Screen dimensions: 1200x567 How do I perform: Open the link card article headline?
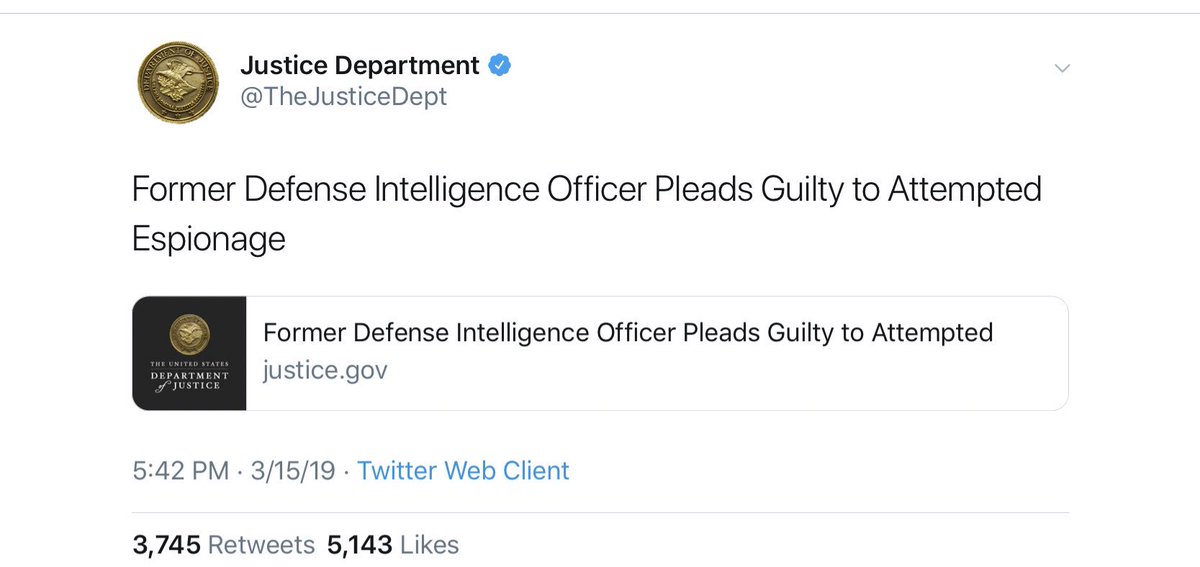click(x=628, y=332)
